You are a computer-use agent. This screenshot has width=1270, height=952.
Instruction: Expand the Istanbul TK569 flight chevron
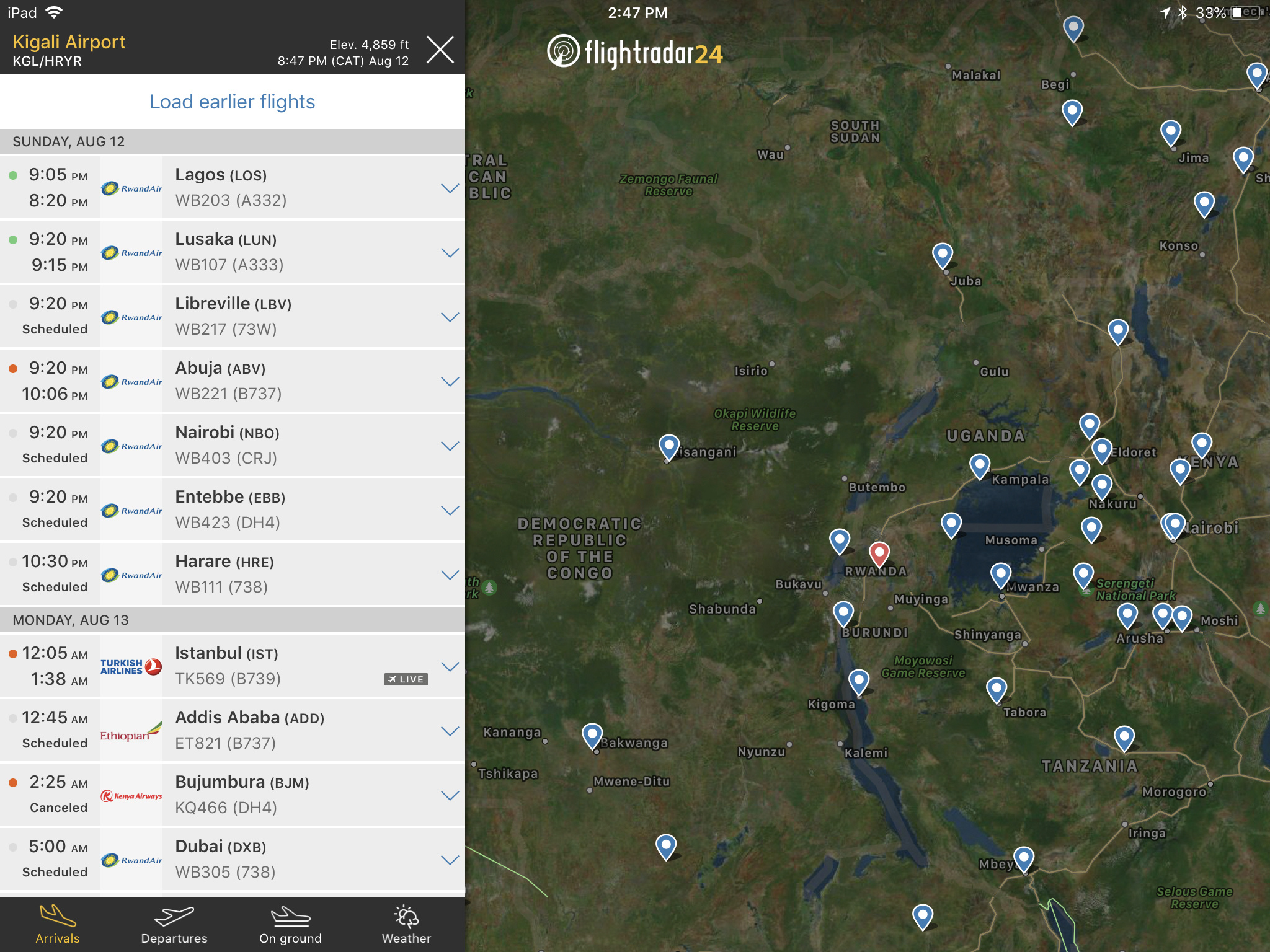[450, 666]
